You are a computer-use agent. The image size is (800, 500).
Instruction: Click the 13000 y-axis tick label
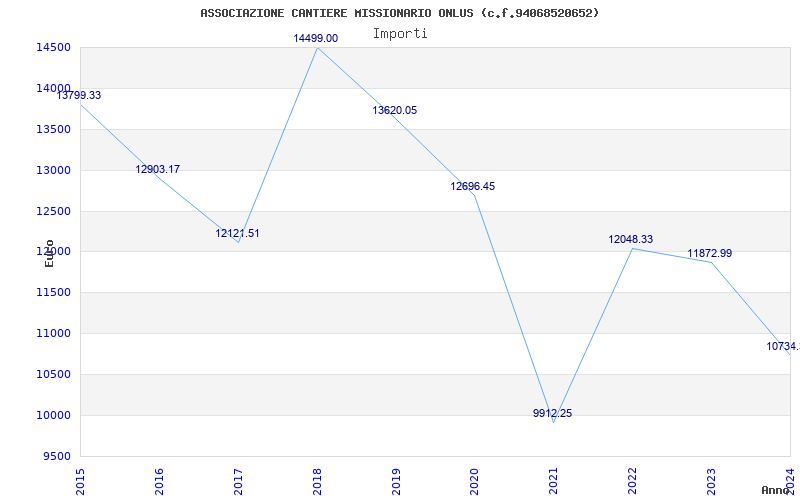53,170
